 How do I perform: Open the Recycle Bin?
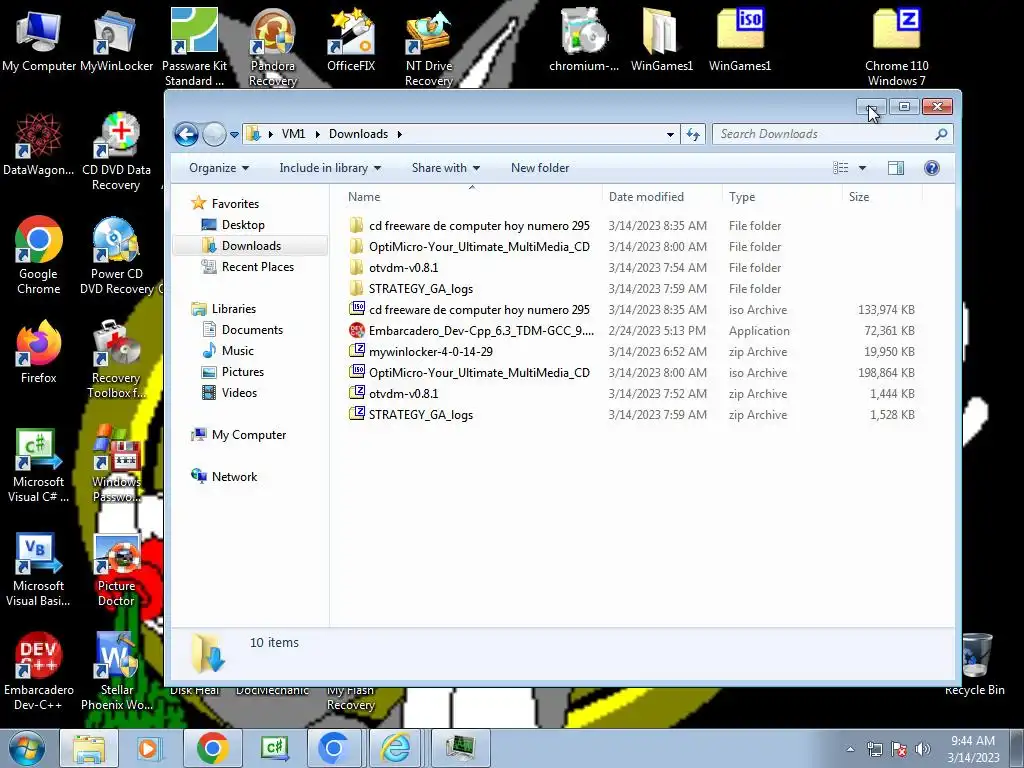pyautogui.click(x=975, y=664)
